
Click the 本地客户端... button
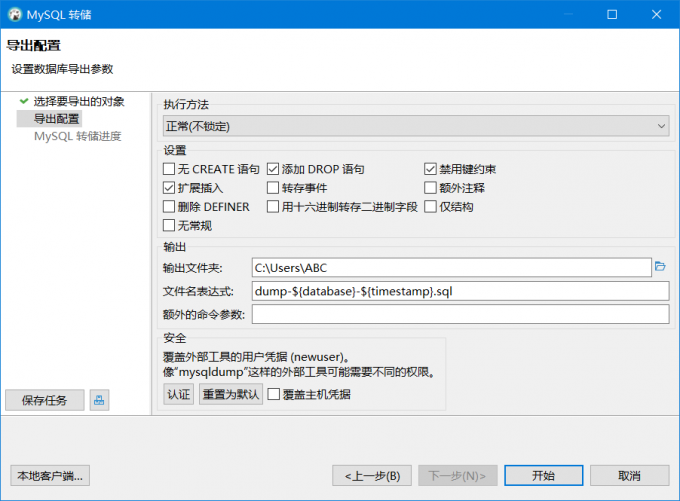coord(50,476)
